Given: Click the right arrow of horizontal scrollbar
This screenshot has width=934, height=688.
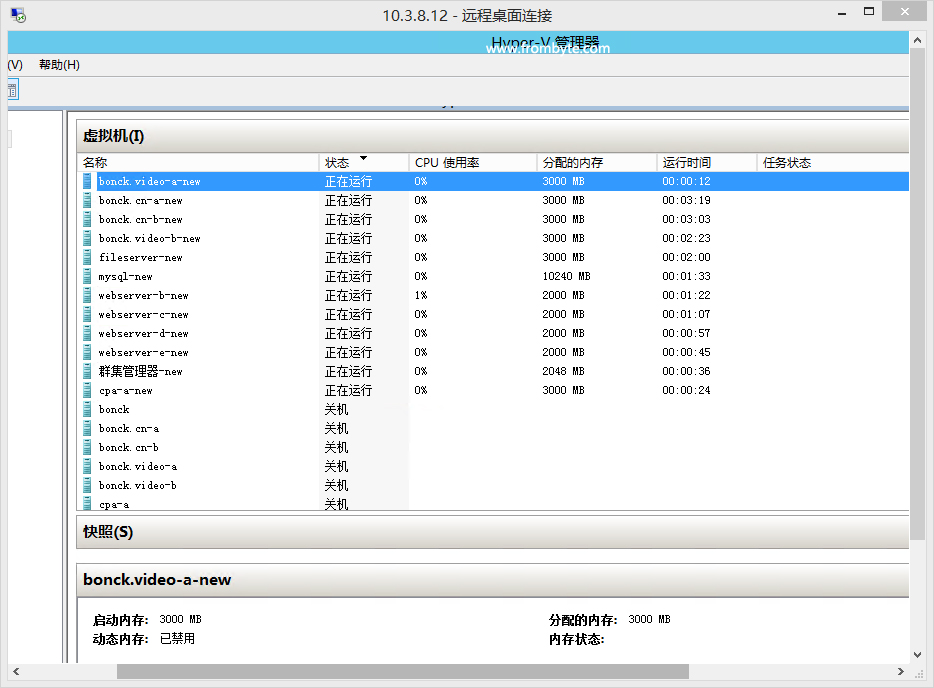Looking at the screenshot, I should click(902, 672).
